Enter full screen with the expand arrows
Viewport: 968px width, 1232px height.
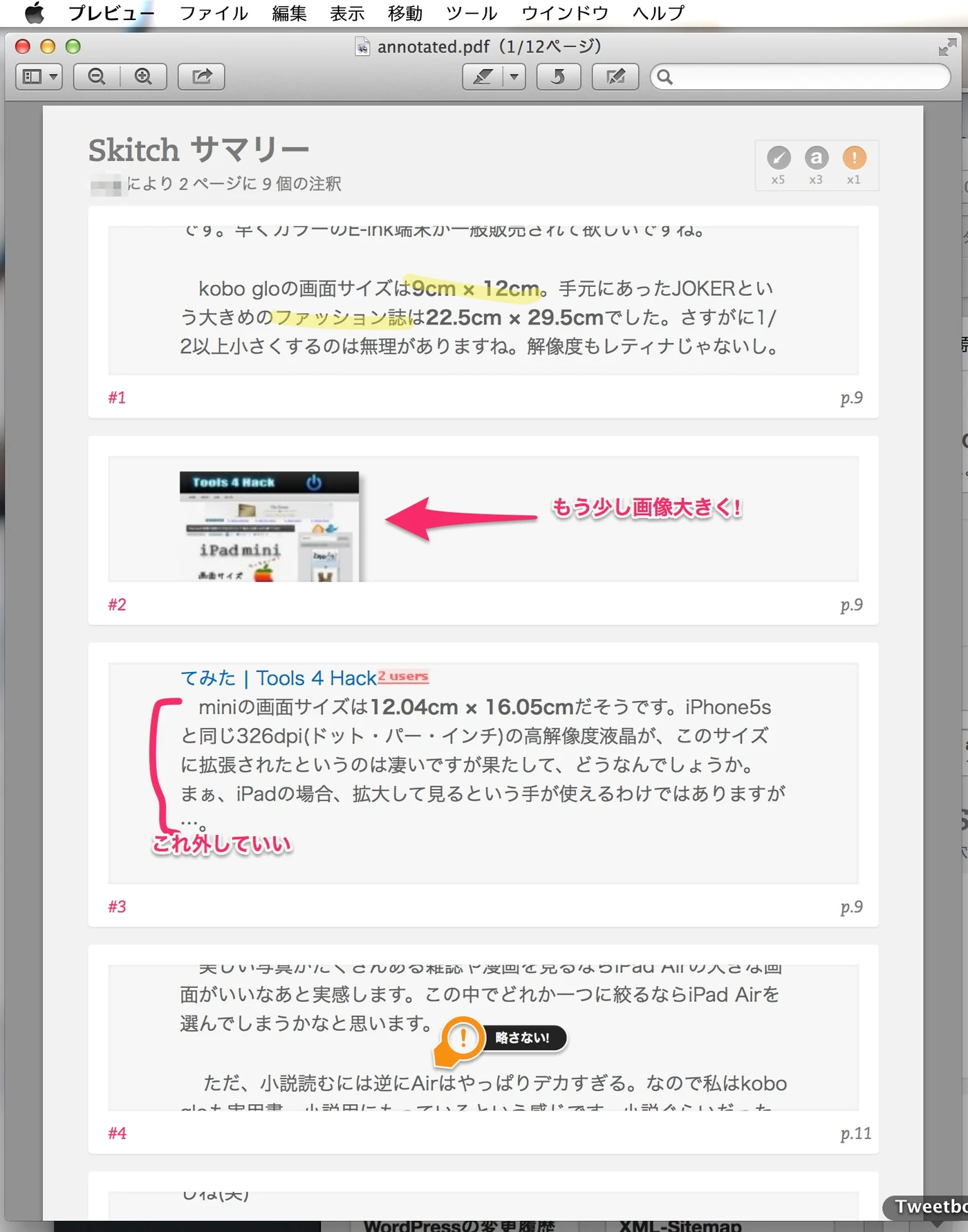(947, 47)
